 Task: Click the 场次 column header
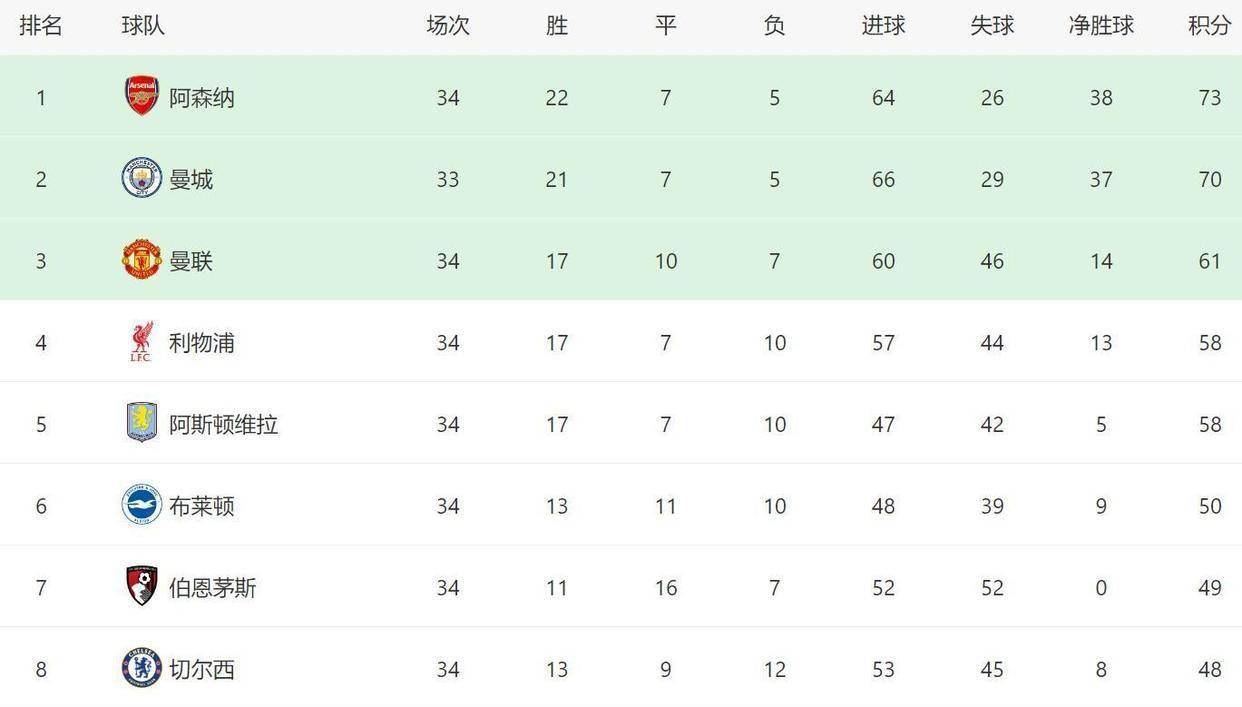[448, 26]
